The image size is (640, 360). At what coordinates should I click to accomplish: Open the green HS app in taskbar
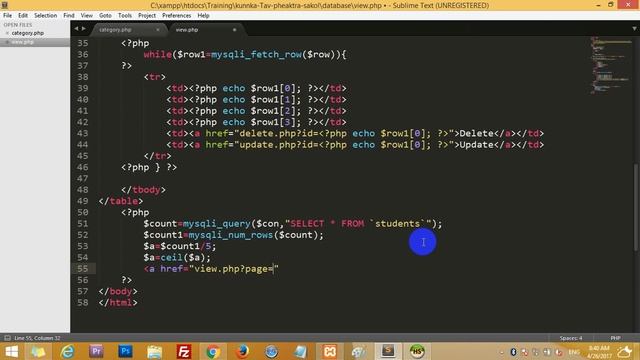click(x=417, y=351)
